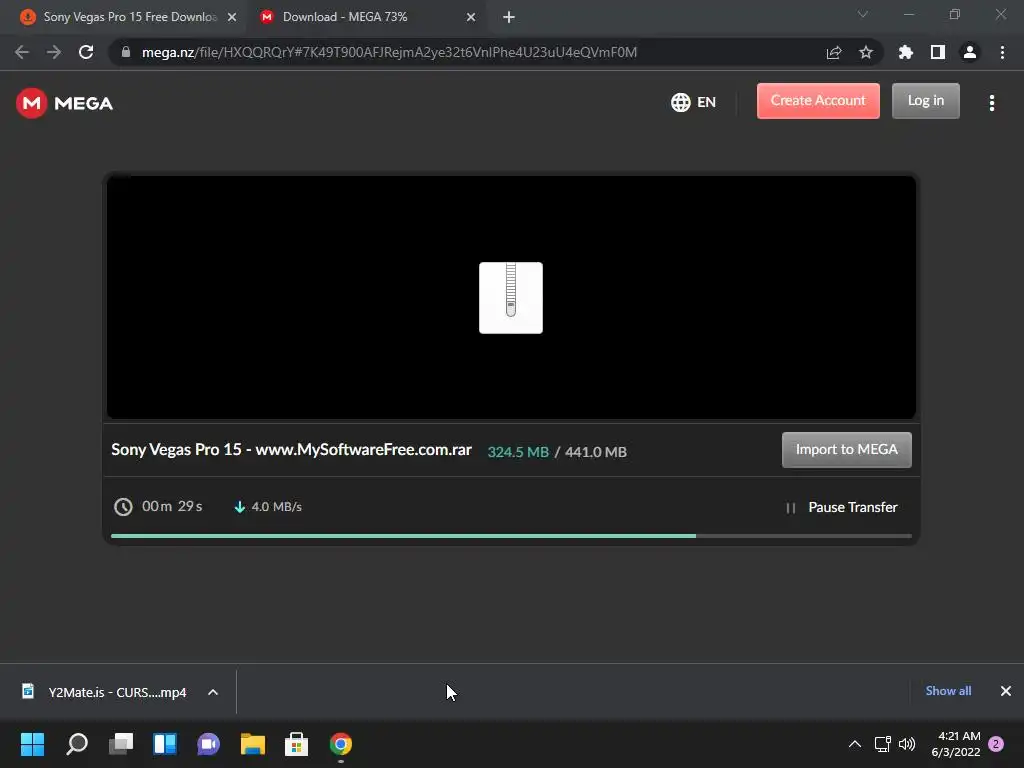Click the address bar URL
Screen dimensions: 1024x768
389,52
